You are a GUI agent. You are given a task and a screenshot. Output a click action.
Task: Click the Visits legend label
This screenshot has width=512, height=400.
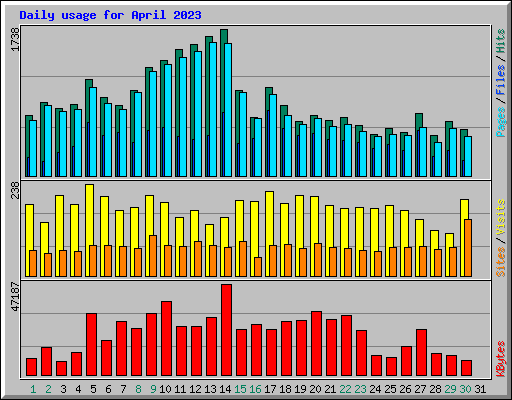[x=501, y=217]
